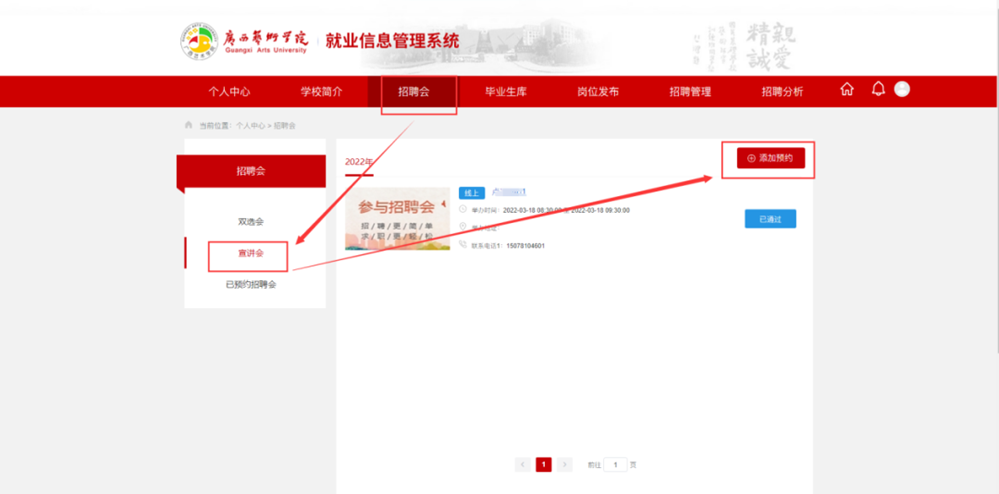
Task: Open the 招聘会 navigation menu
Action: pos(414,92)
